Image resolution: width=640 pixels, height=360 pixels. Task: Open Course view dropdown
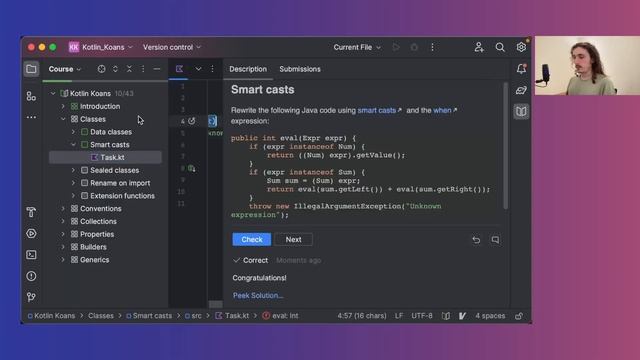click(x=65, y=69)
